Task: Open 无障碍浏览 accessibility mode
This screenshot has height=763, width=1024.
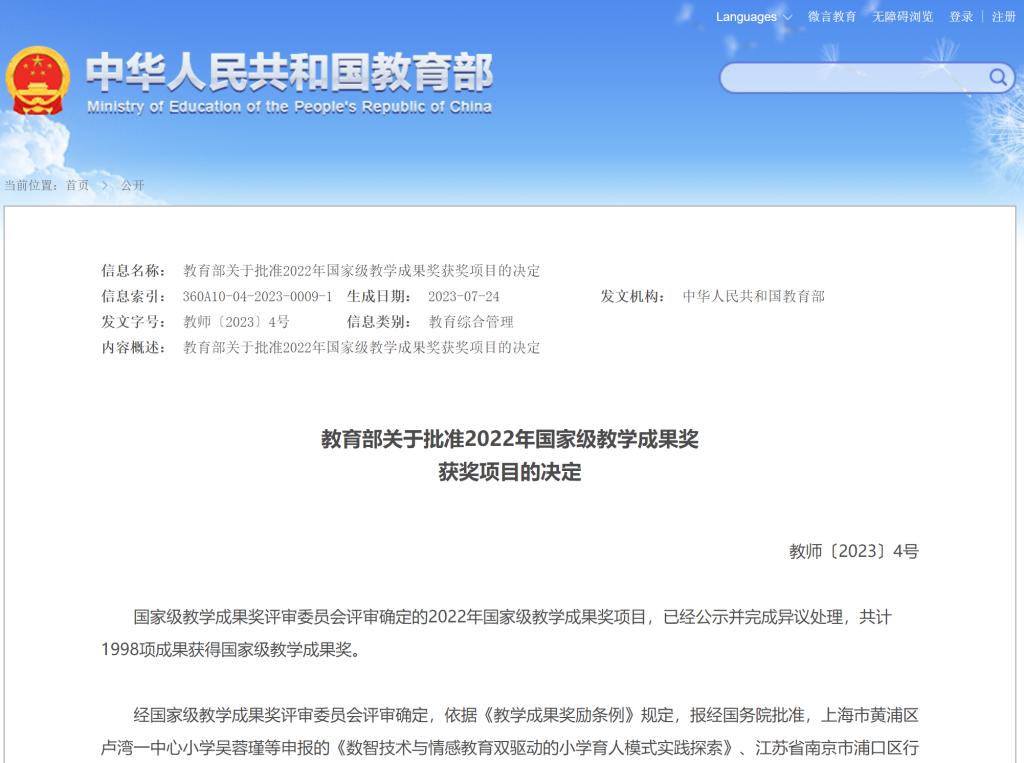Action: click(903, 17)
